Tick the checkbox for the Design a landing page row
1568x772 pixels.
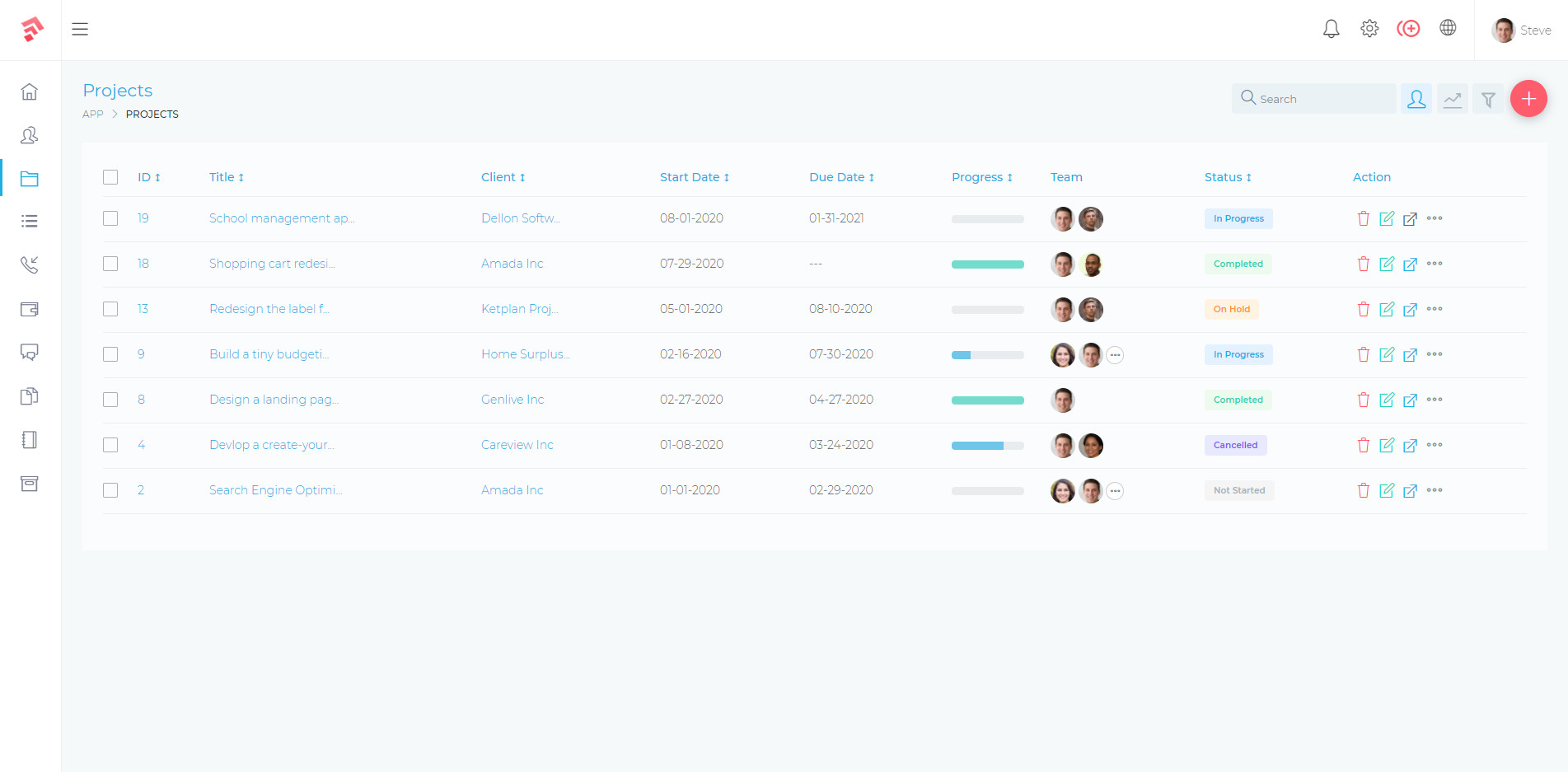click(110, 400)
